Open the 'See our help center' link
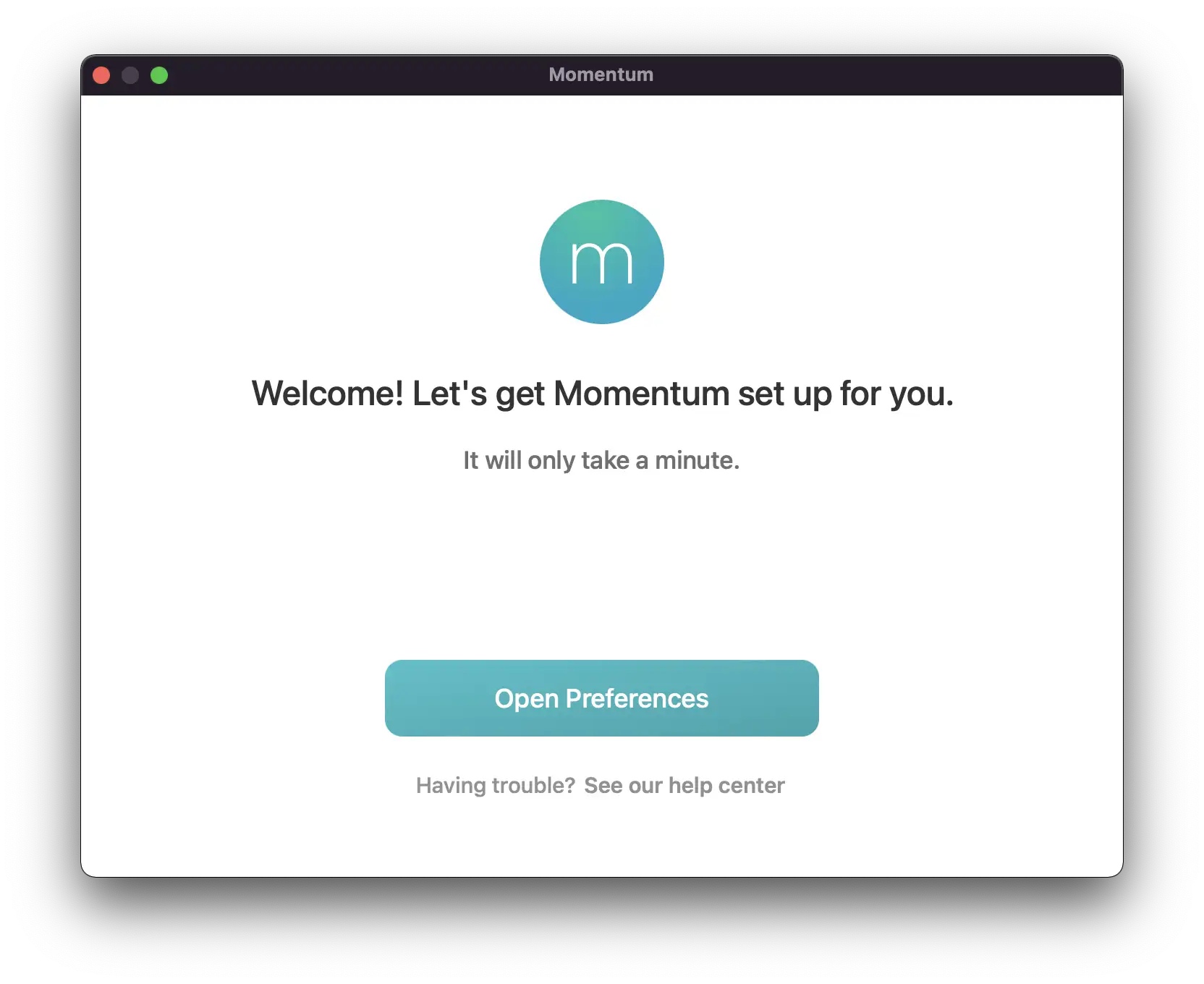 [684, 785]
